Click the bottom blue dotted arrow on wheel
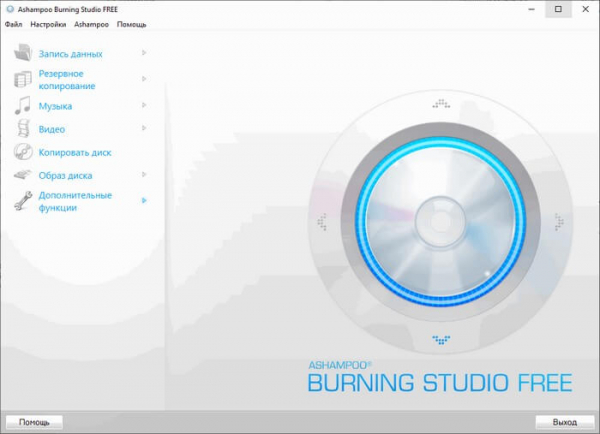Screen dimensions: 600x434 pos(441,340)
